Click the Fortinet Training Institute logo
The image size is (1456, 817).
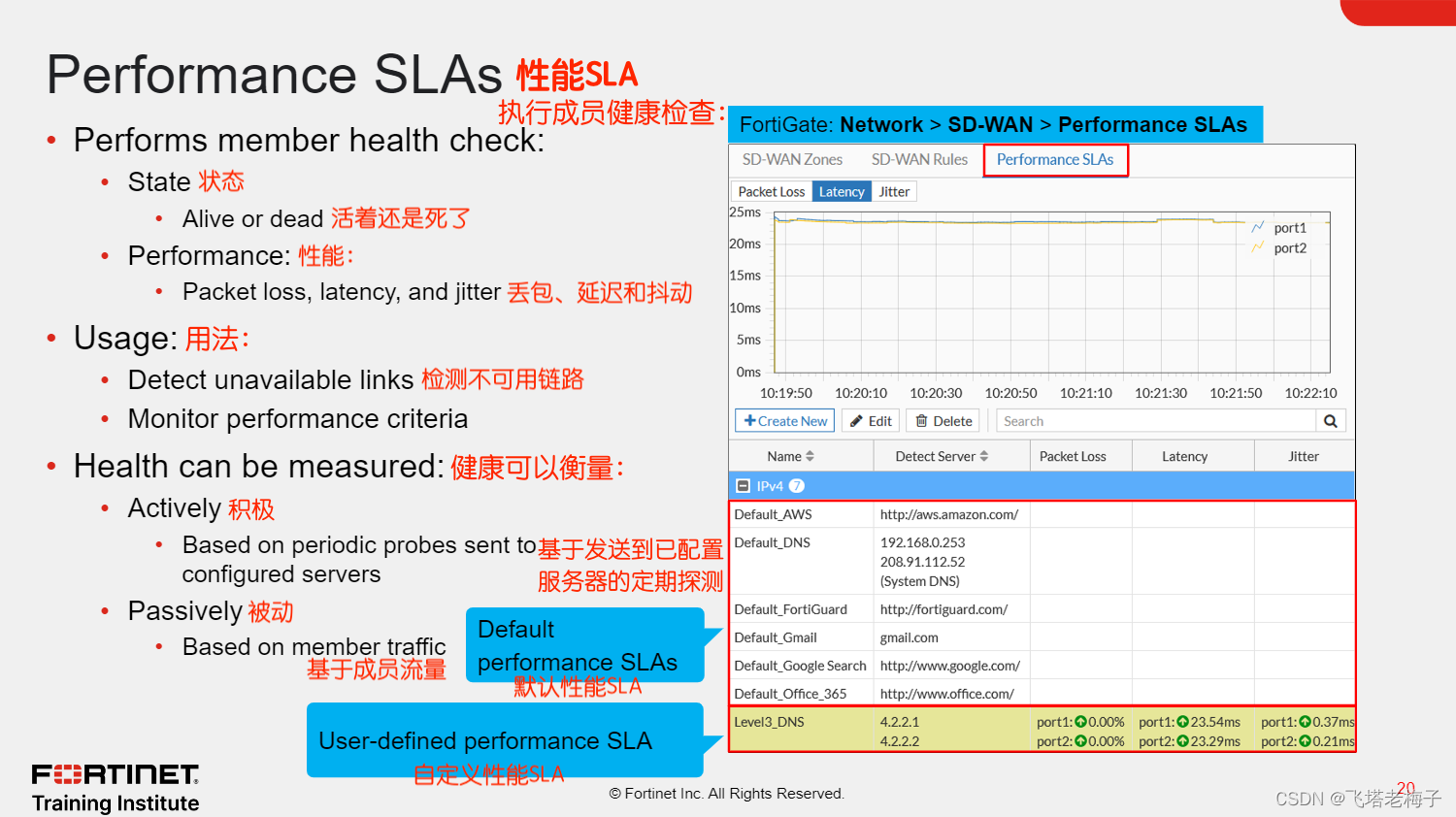click(116, 788)
